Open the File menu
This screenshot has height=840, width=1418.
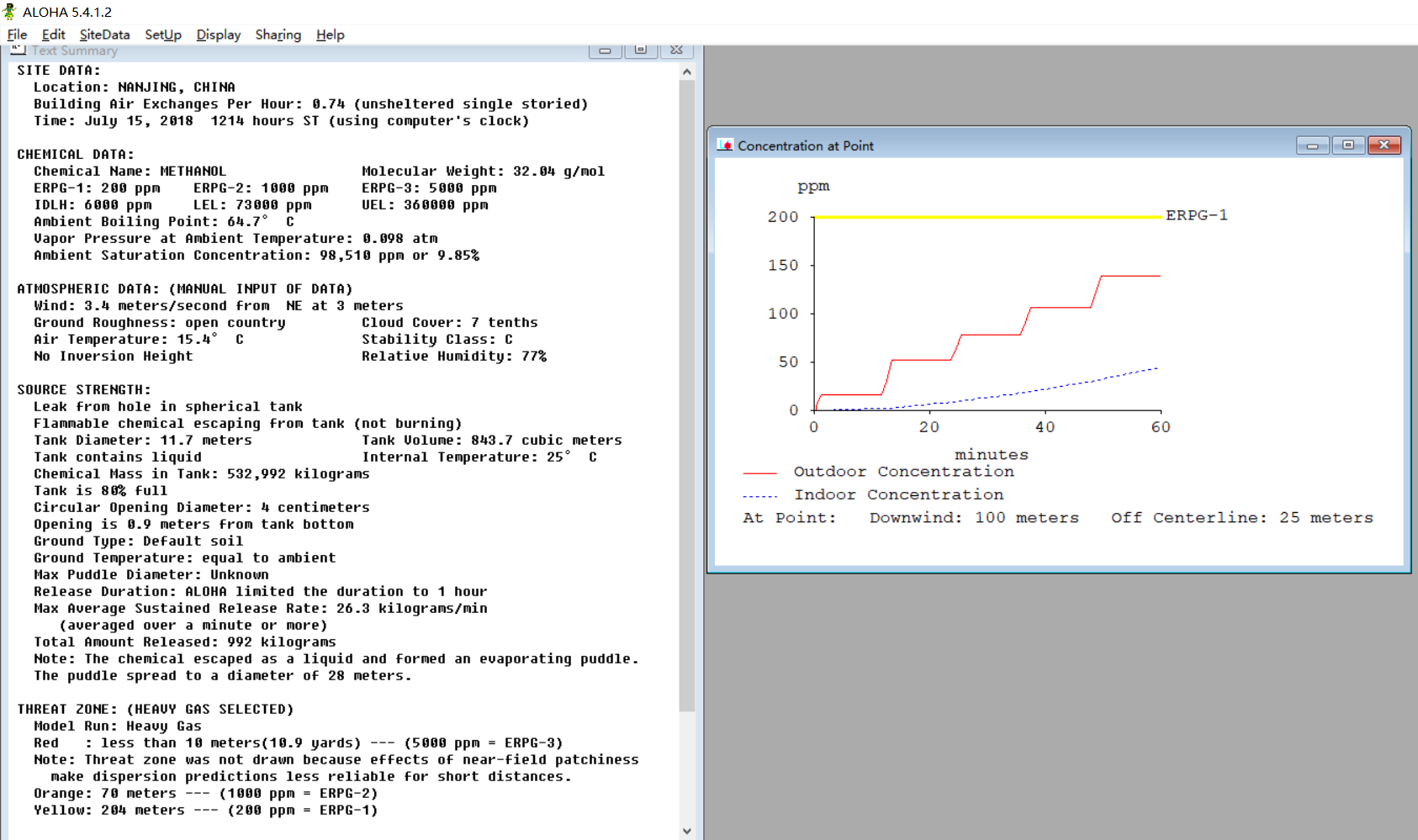[17, 34]
